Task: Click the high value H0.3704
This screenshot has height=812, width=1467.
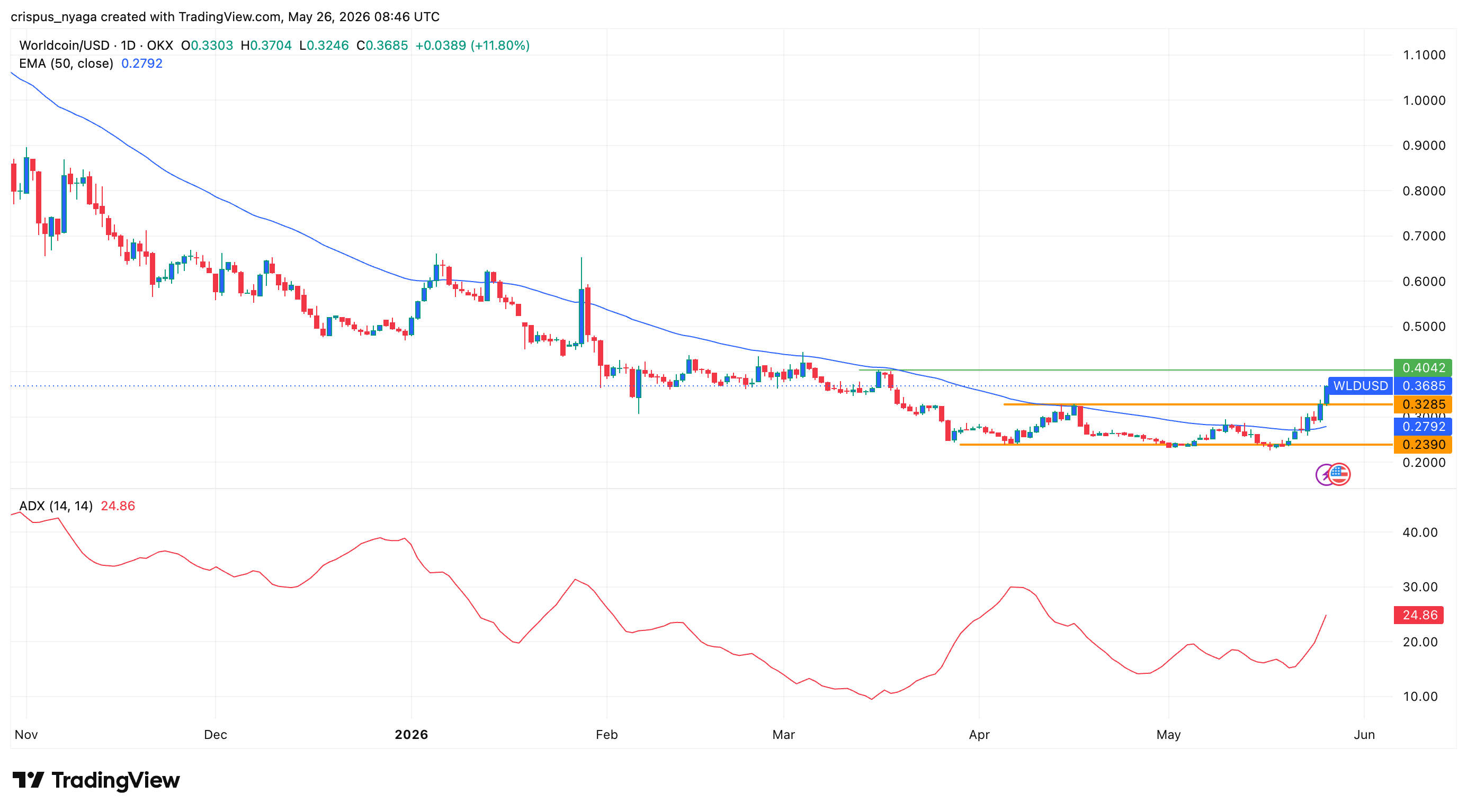Action: tap(266, 46)
